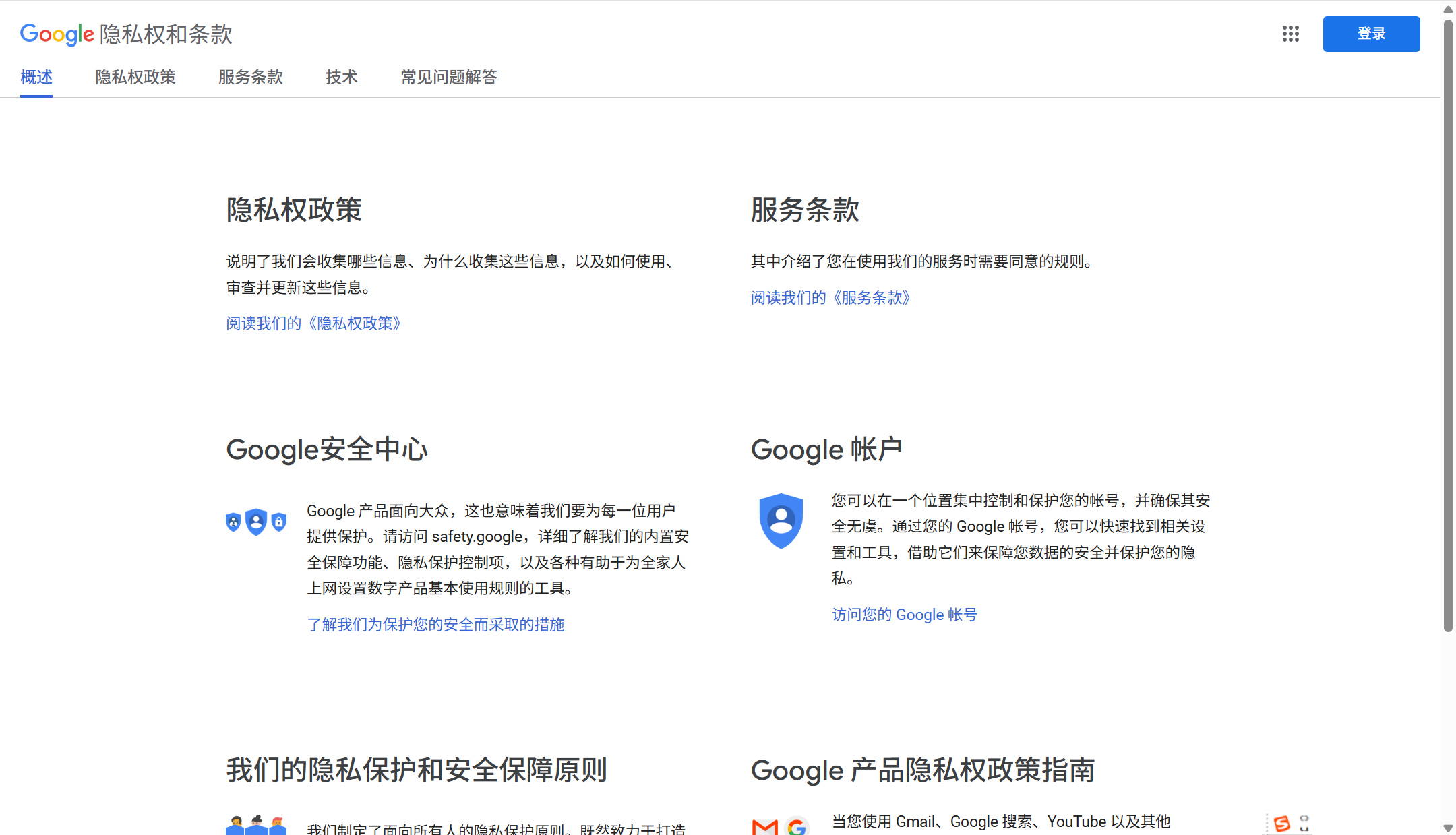Click the blue 登录 button
The image size is (1456, 835).
click(x=1371, y=34)
